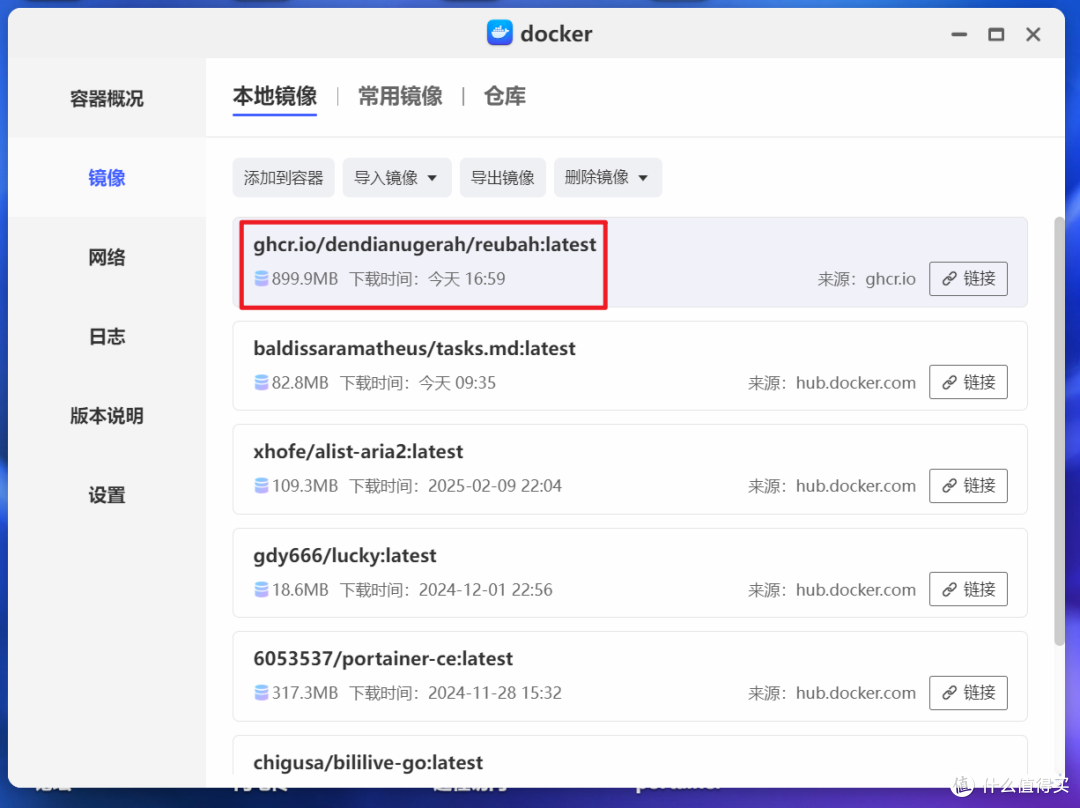Select xhofe/alist-aria2:latest image name

point(358,452)
